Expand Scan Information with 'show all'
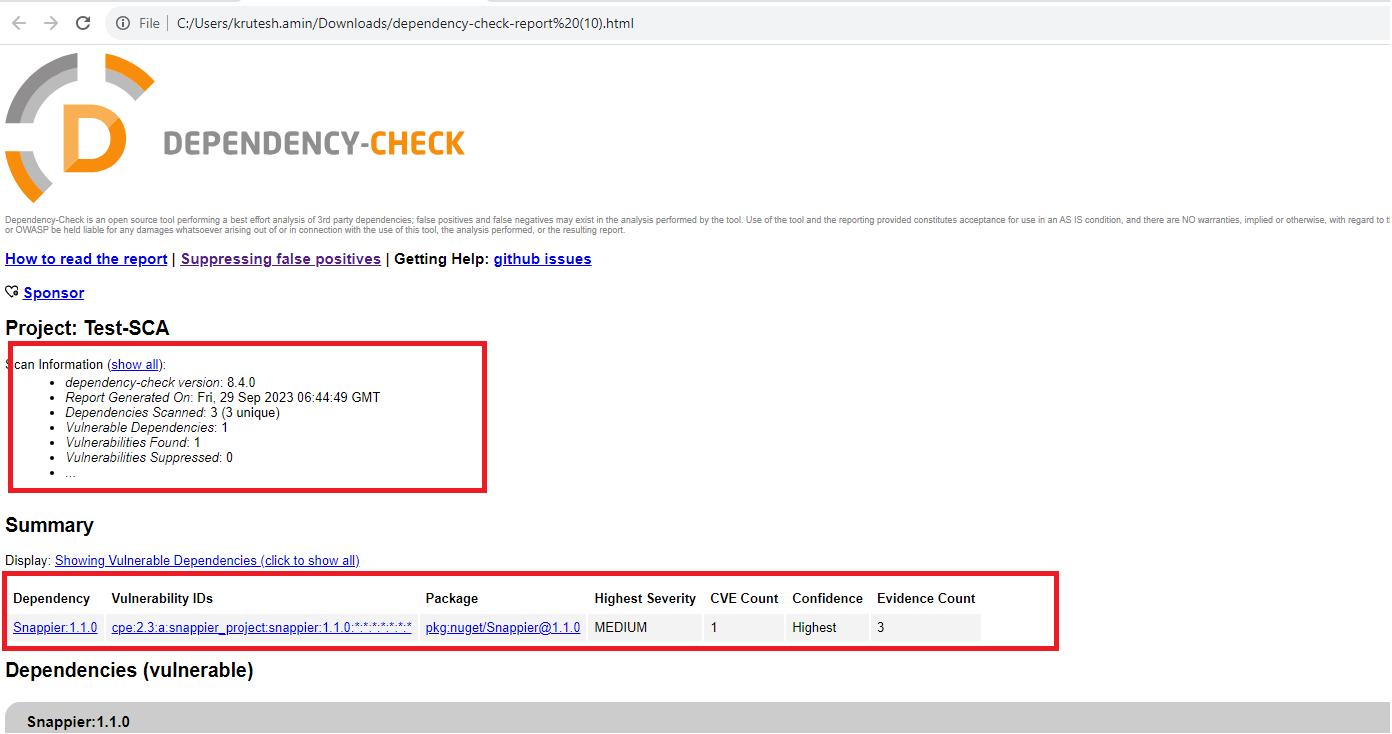 [x=135, y=365]
